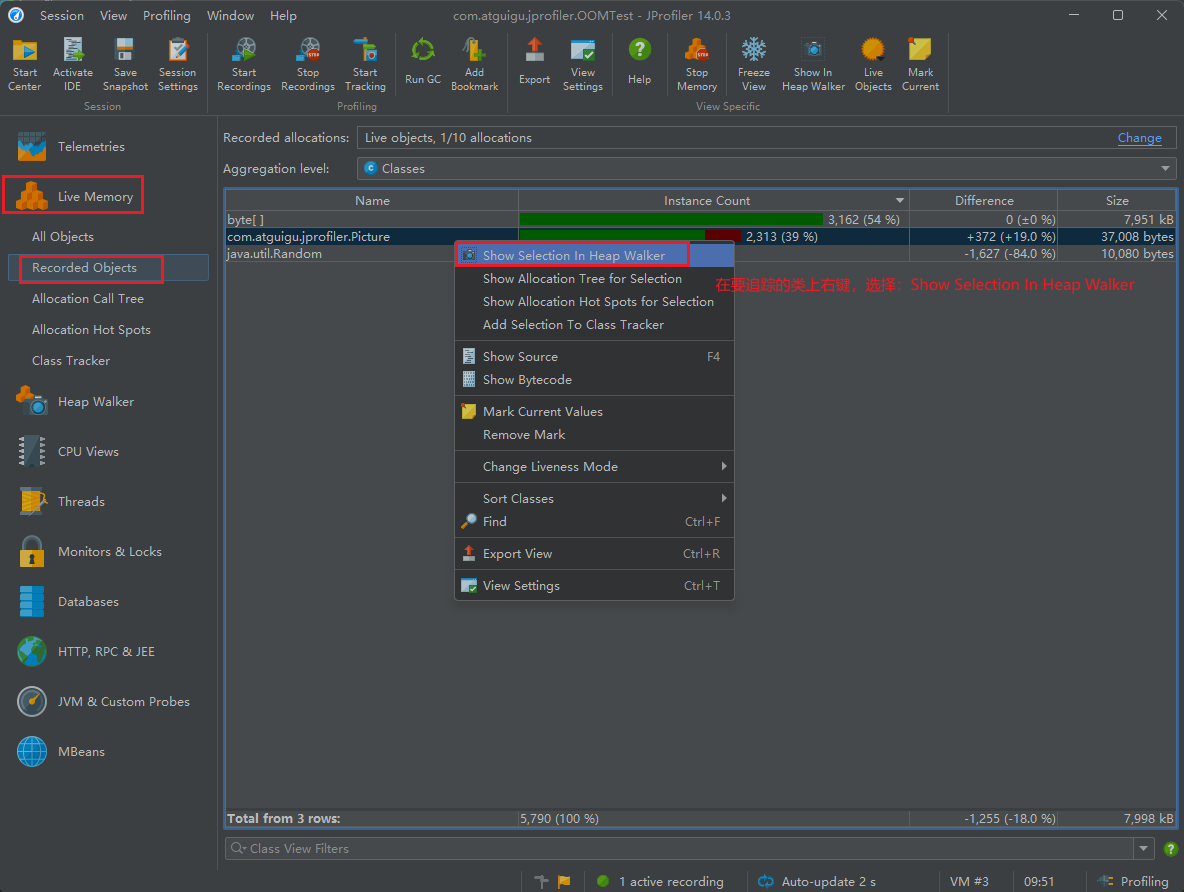The height and width of the screenshot is (892, 1184).
Task: Open the Profiling menu
Action: [x=167, y=15]
